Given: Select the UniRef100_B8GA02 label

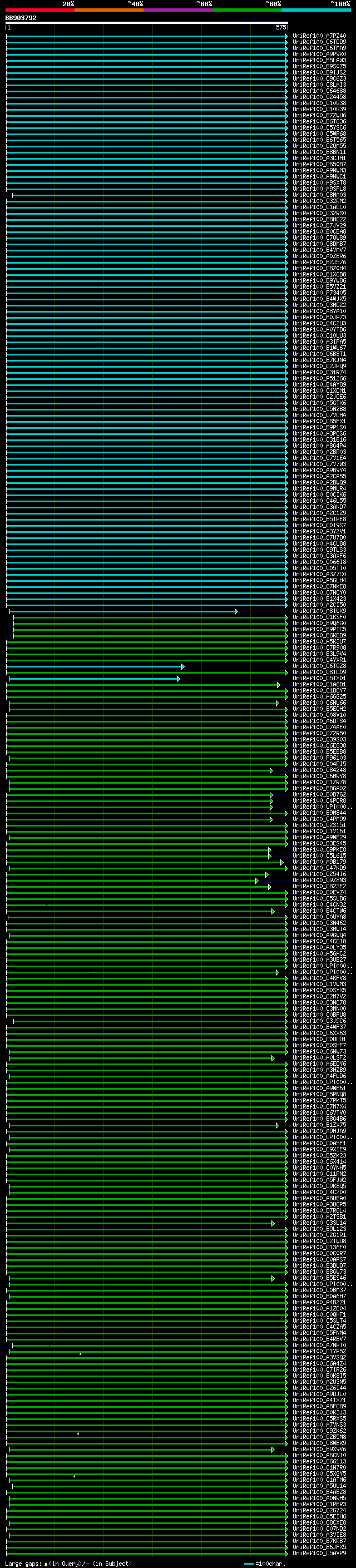Looking at the screenshot, I should 319,789.
